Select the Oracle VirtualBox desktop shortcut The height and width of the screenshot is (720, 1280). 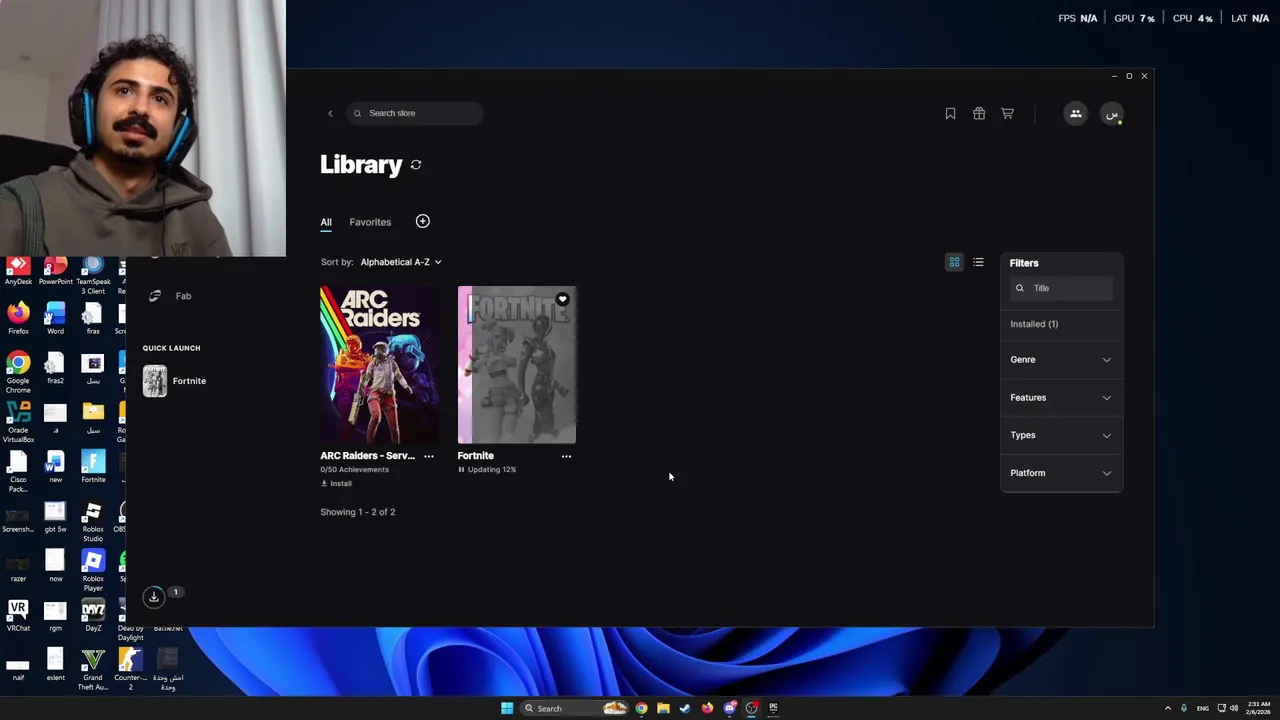[18, 422]
